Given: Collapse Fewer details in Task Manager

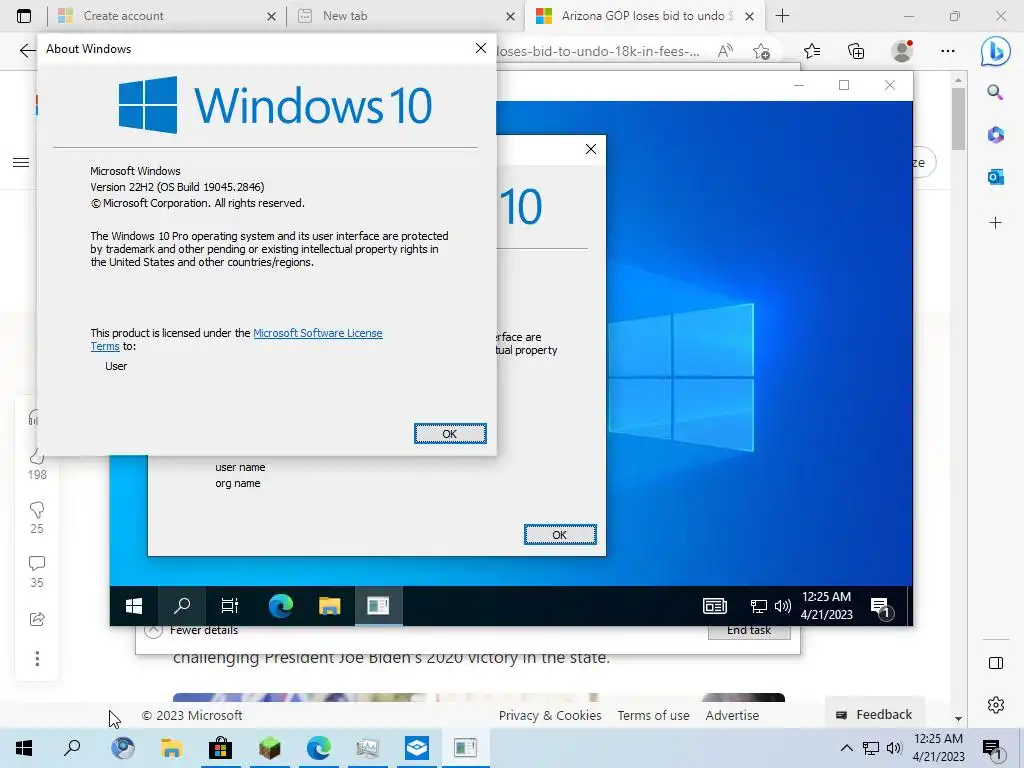Looking at the screenshot, I should click(192, 631).
